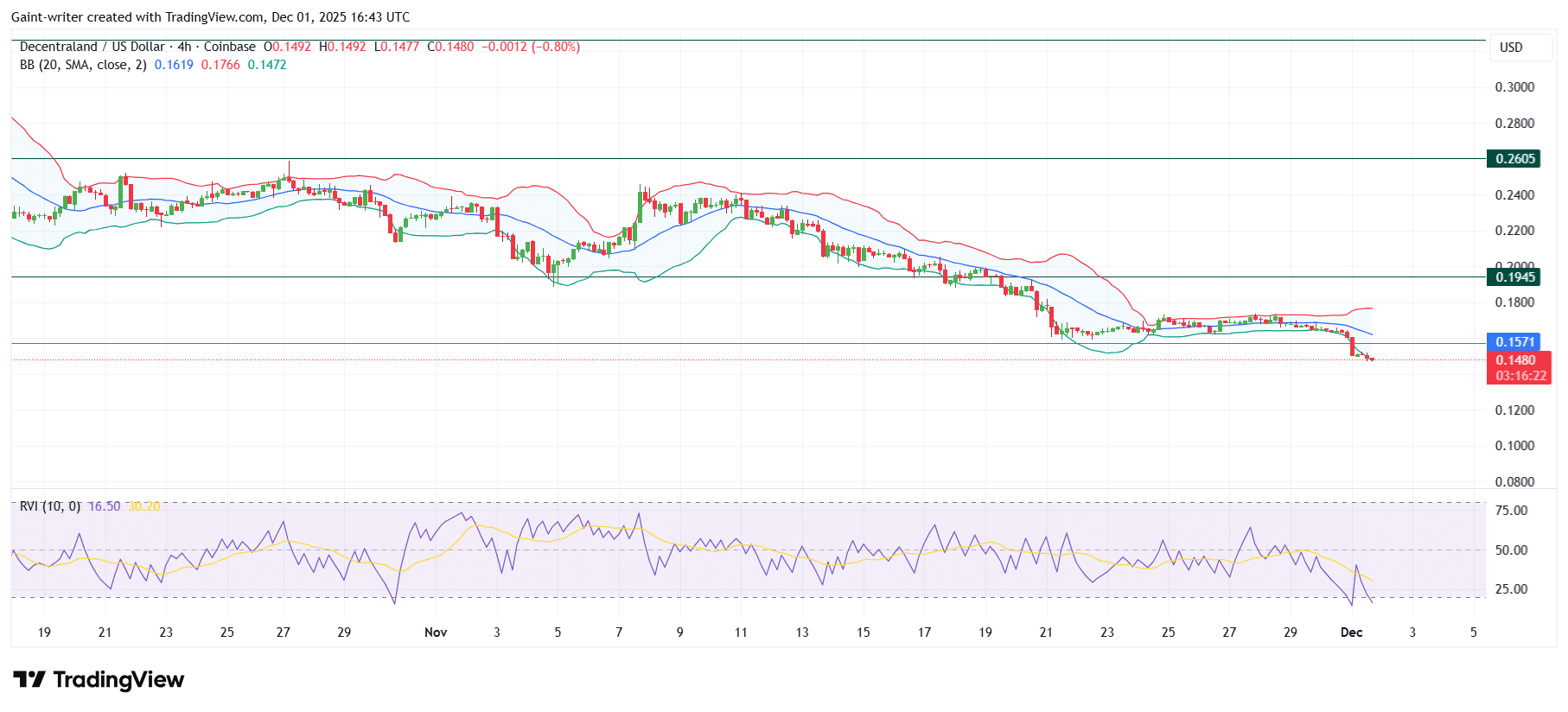Click the BB upper band value 0.1766
Screen dimensions: 1568x712
(x=220, y=65)
